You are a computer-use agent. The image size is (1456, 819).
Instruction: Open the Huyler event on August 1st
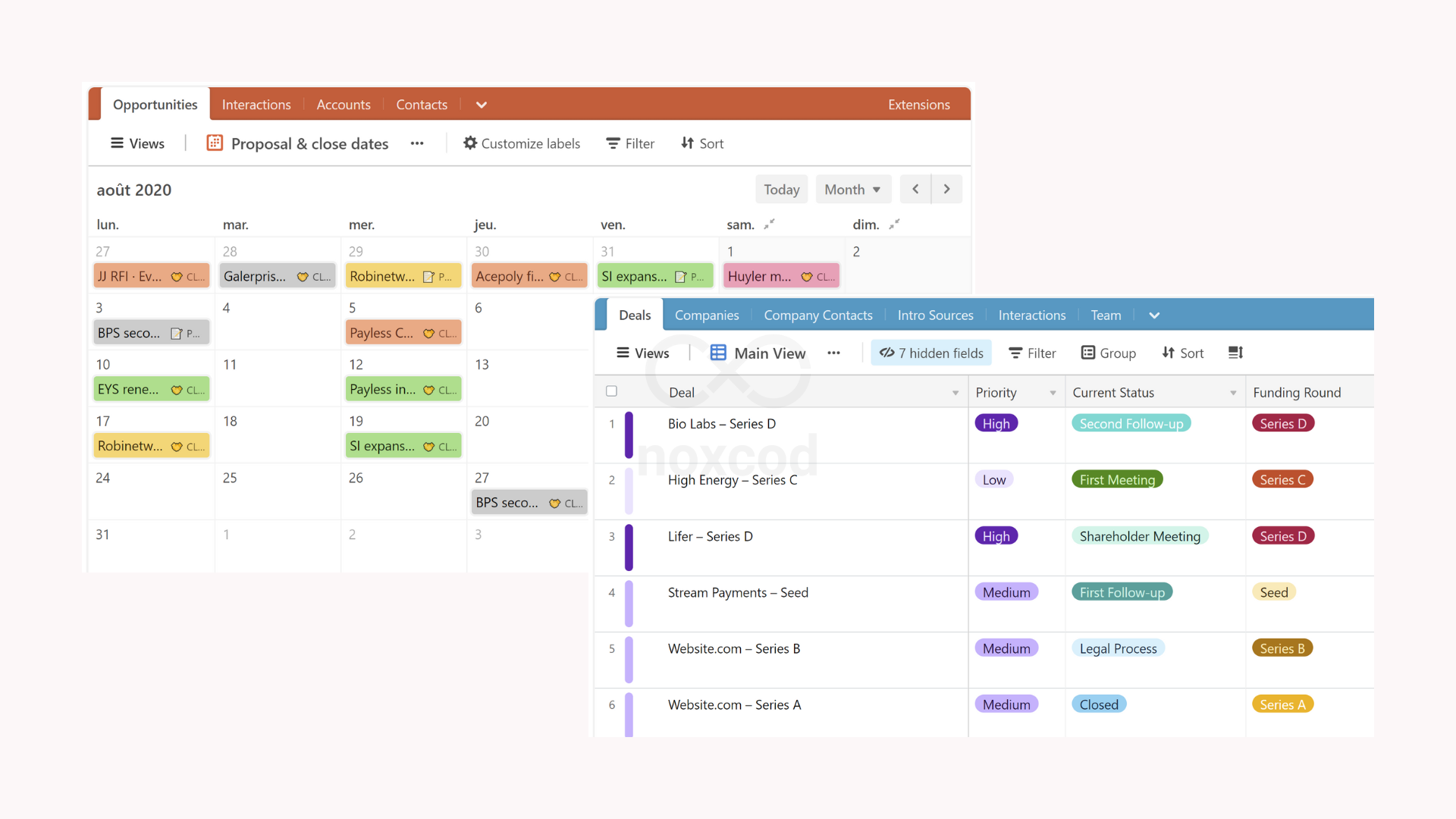pos(780,276)
